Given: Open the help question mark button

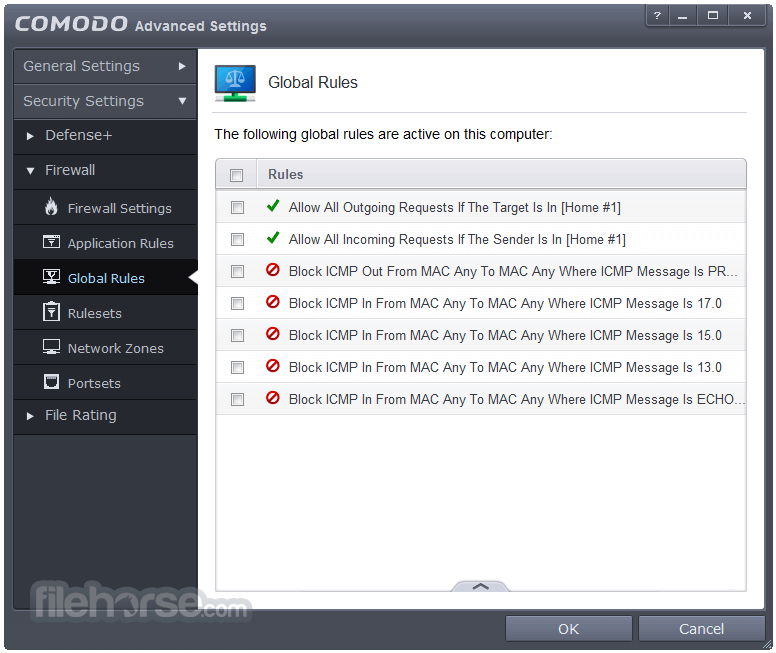Looking at the screenshot, I should click(x=657, y=16).
